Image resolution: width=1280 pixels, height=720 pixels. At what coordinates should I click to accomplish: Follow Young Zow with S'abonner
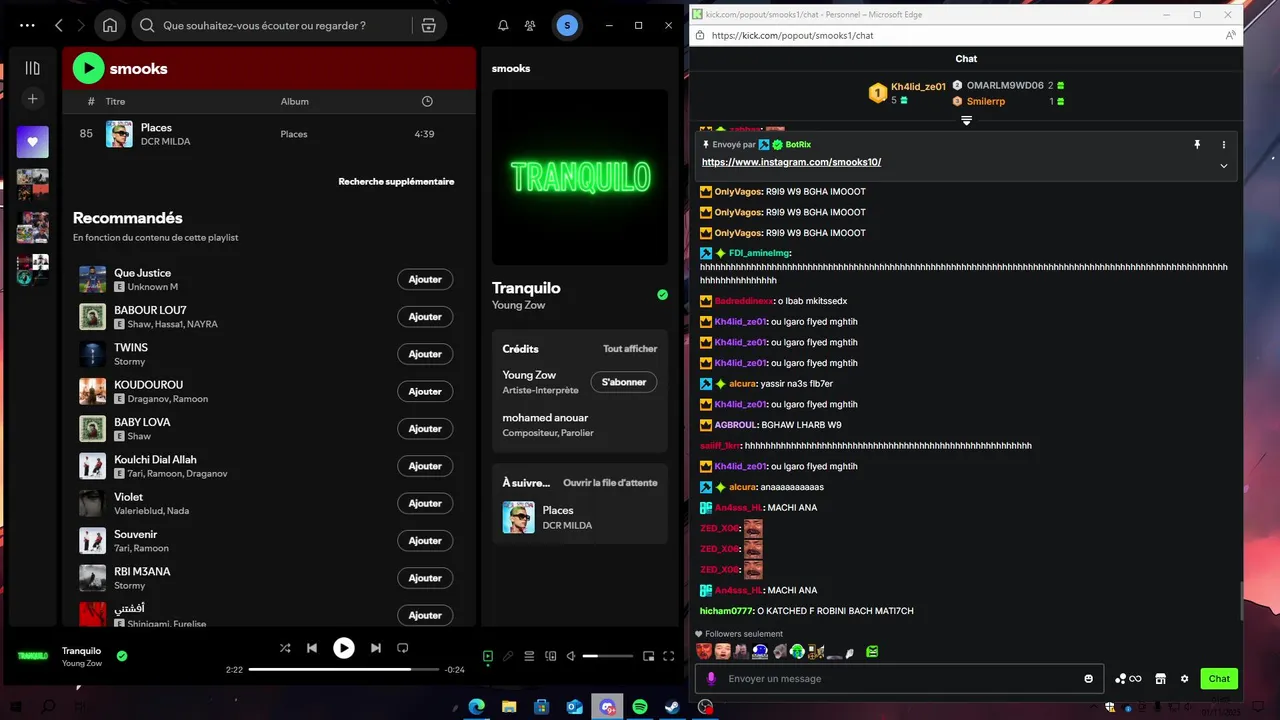pyautogui.click(x=624, y=382)
